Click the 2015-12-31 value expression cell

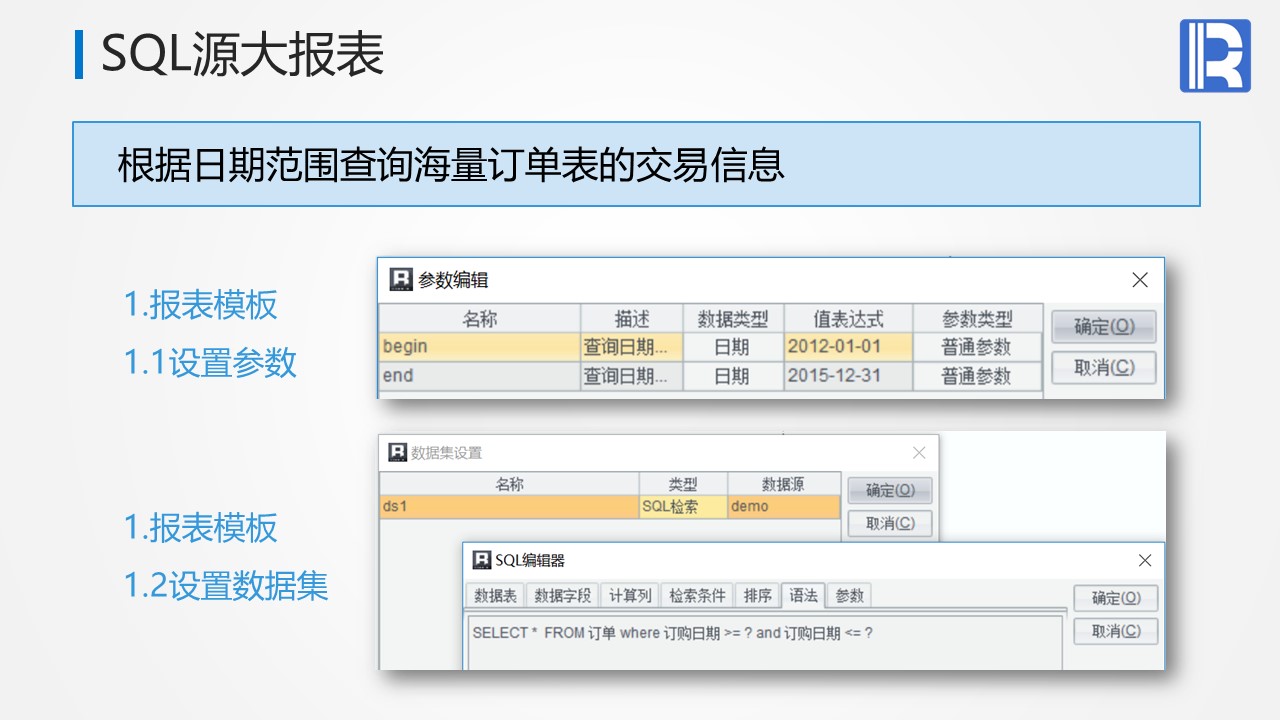click(847, 376)
